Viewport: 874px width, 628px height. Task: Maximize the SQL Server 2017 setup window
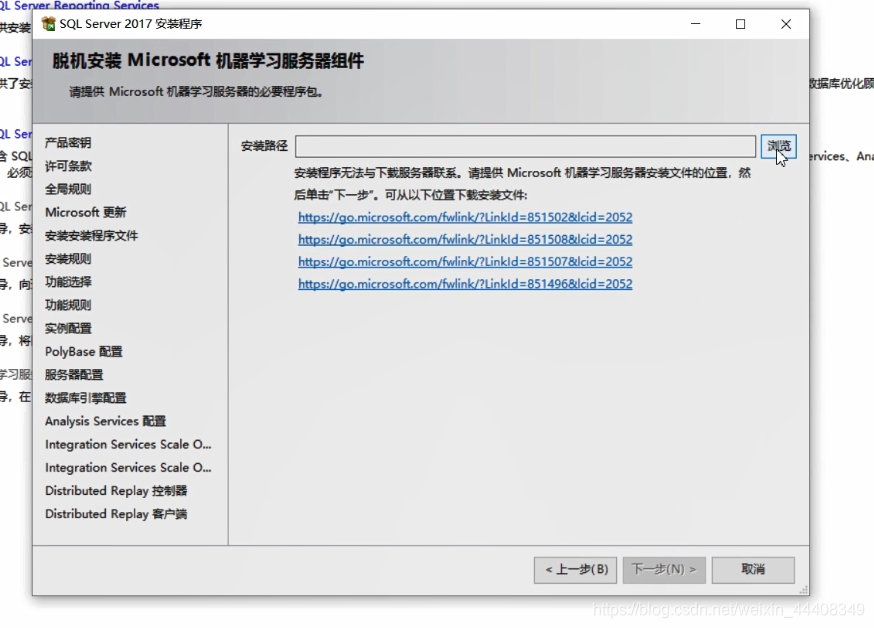pos(740,24)
